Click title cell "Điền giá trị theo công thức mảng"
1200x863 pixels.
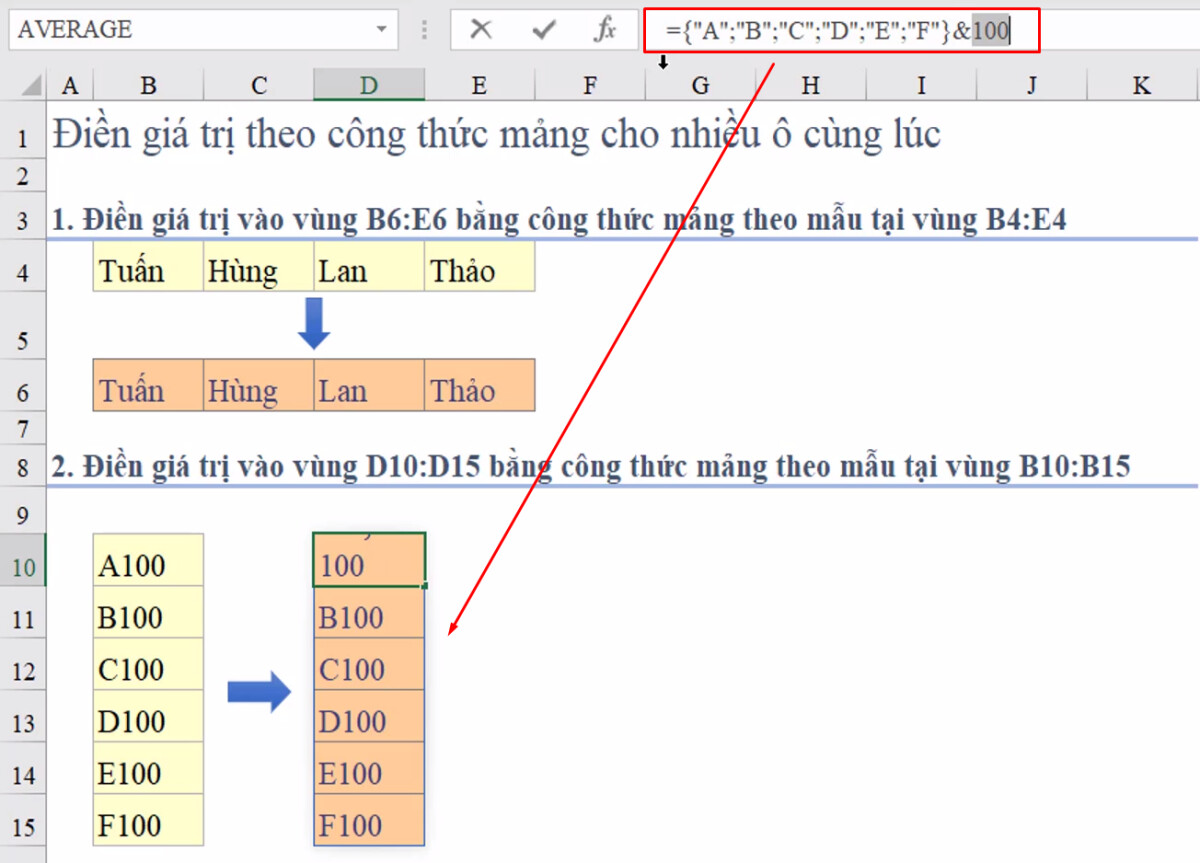[x=497, y=133]
